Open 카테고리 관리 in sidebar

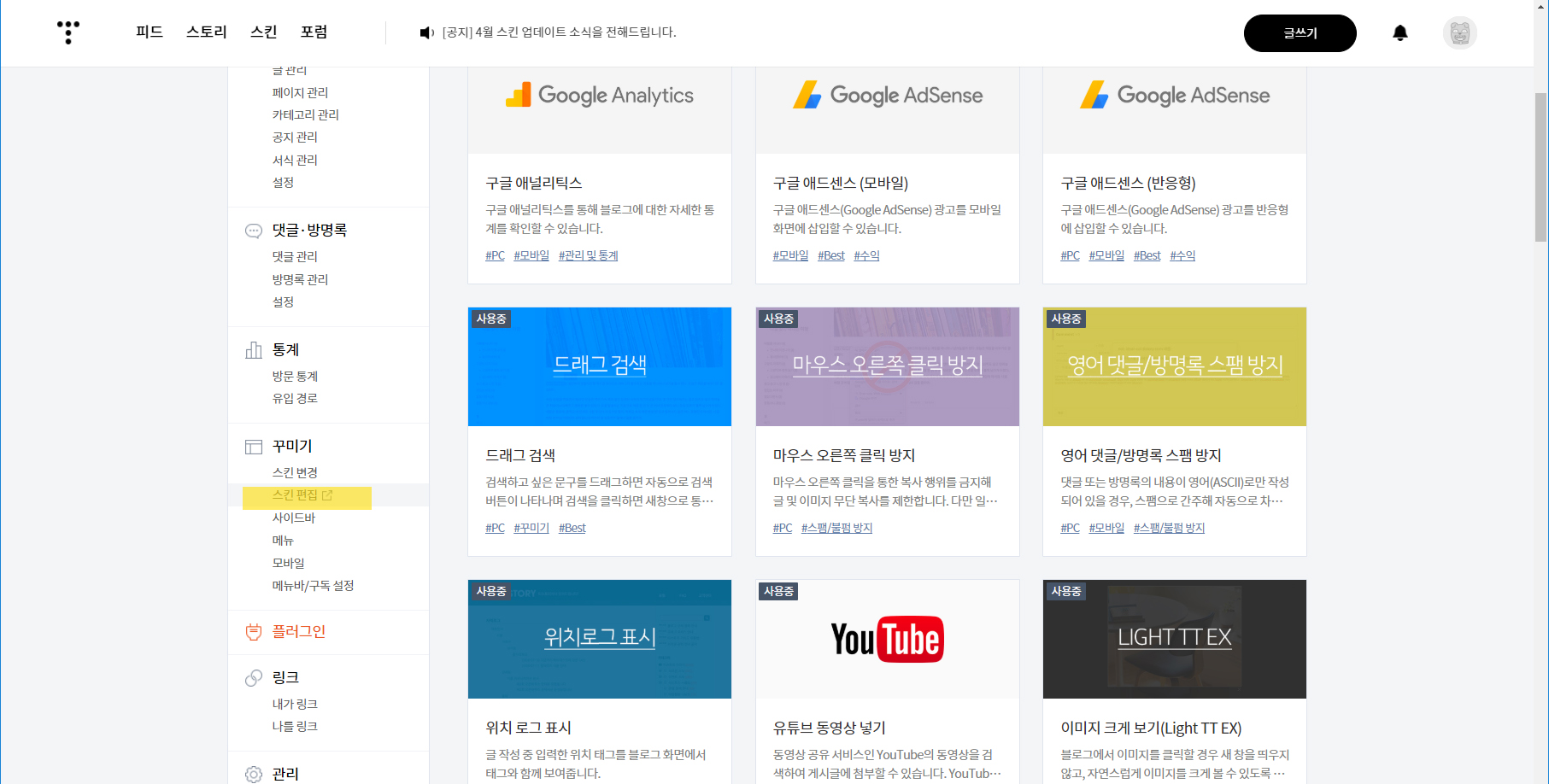(x=306, y=114)
